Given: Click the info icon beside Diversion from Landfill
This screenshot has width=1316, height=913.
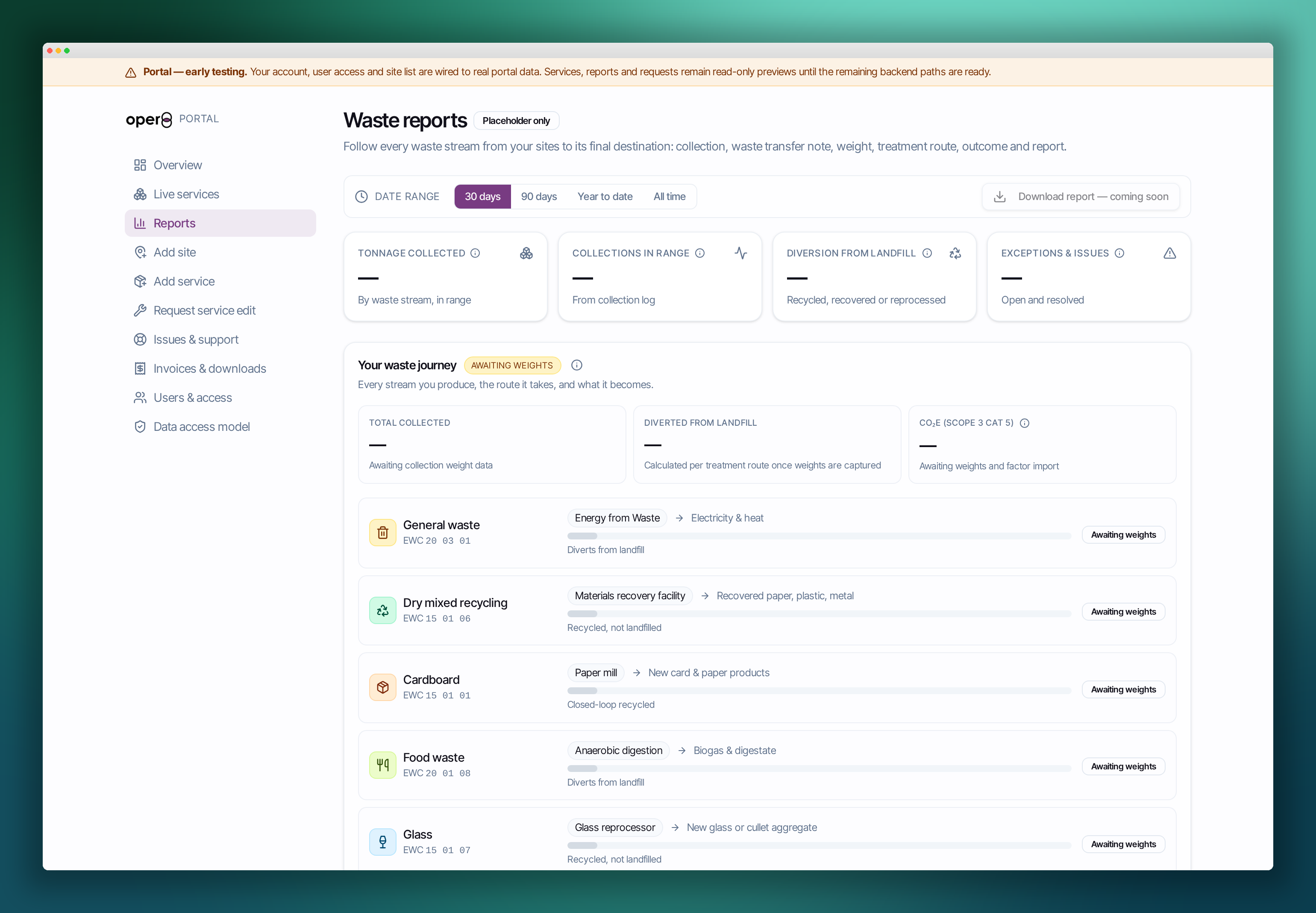Looking at the screenshot, I should click(927, 253).
